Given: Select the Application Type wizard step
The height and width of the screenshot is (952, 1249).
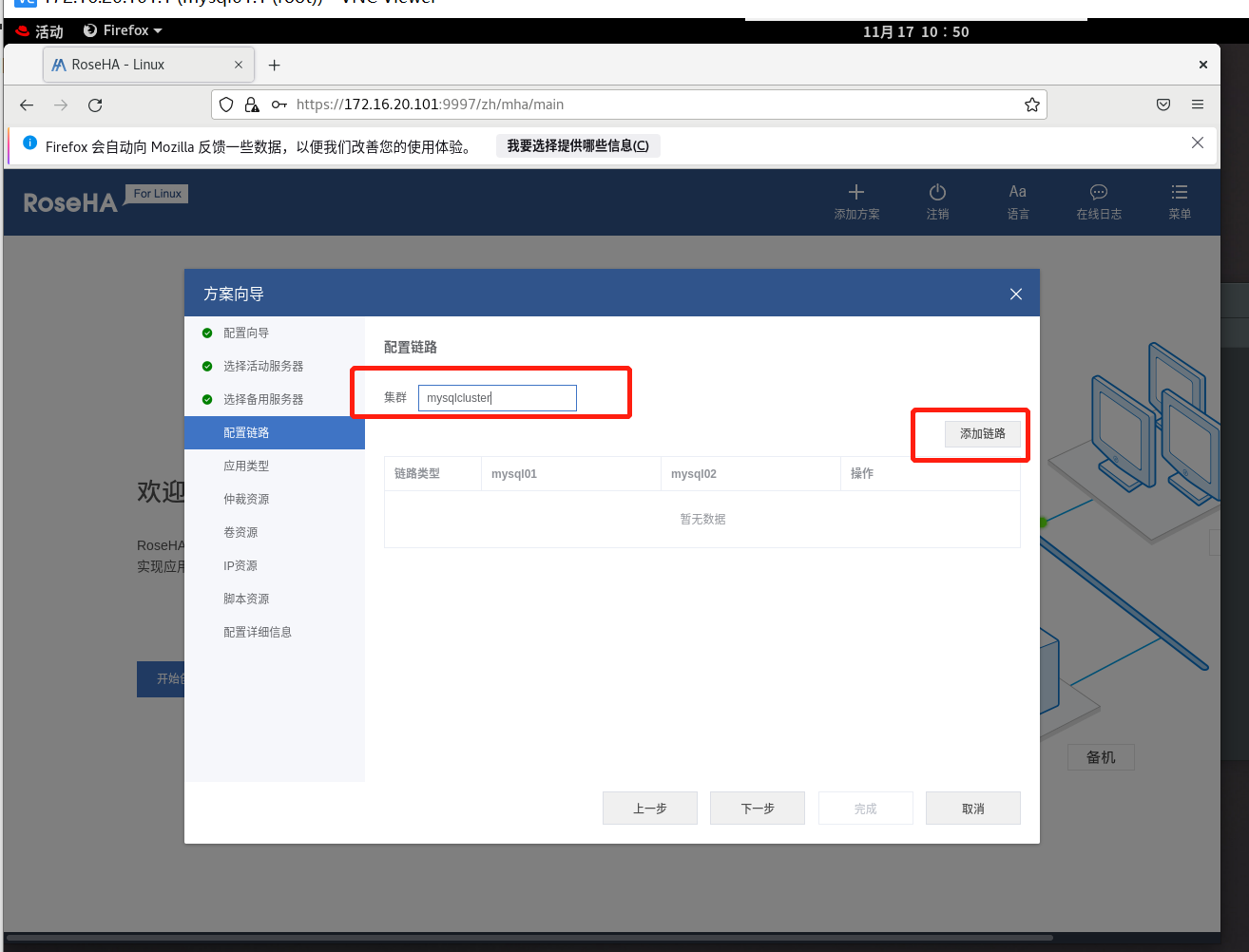Looking at the screenshot, I should pos(246,466).
